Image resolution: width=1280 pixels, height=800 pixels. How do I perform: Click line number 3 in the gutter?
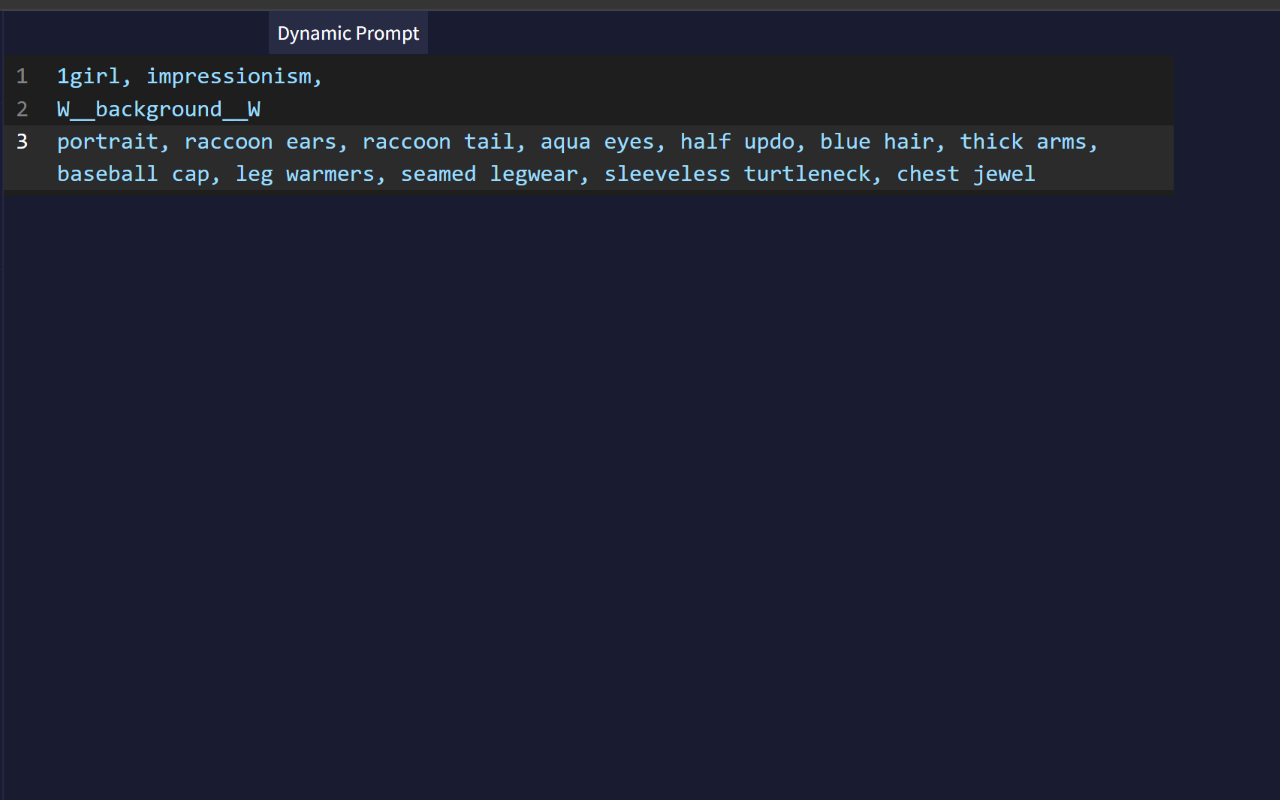click(22, 141)
